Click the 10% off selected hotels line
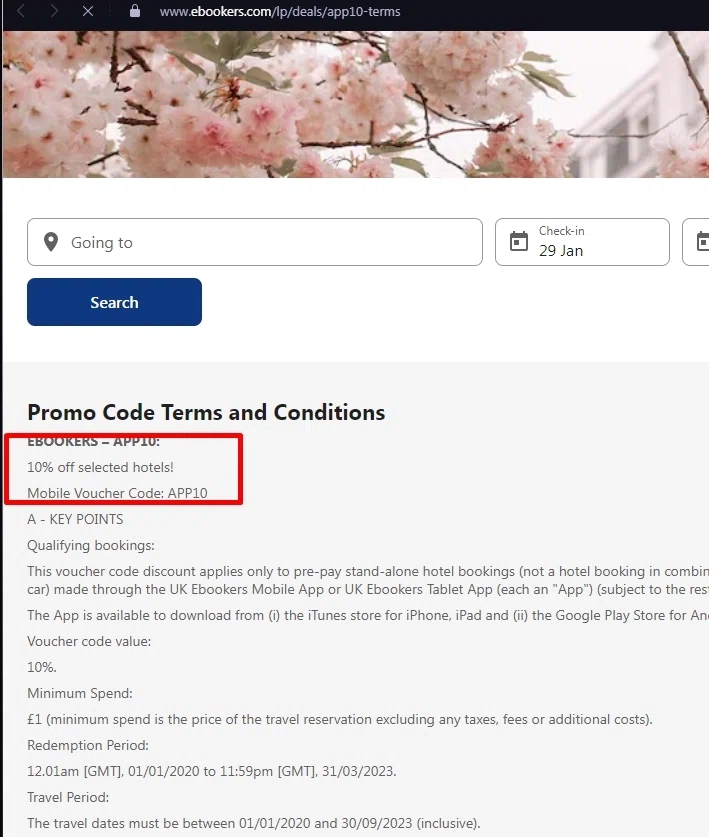709x837 pixels. coord(100,467)
